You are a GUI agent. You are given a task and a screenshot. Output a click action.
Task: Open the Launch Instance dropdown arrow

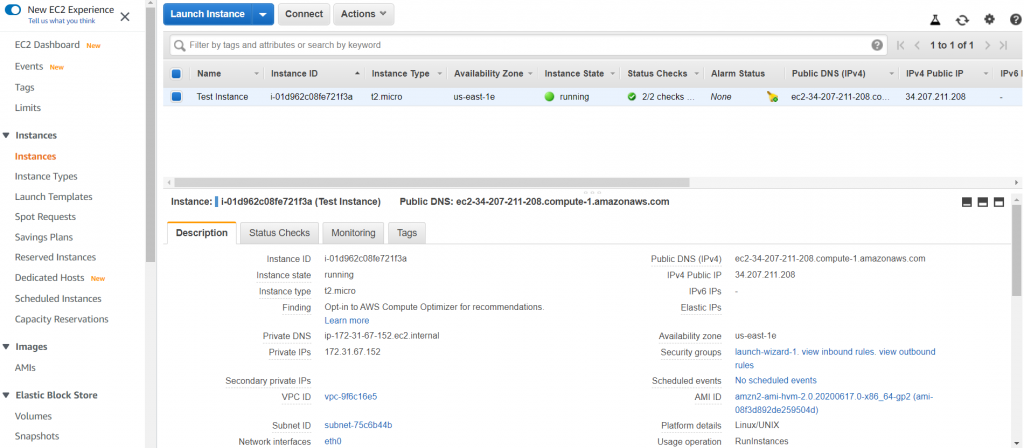(262, 14)
